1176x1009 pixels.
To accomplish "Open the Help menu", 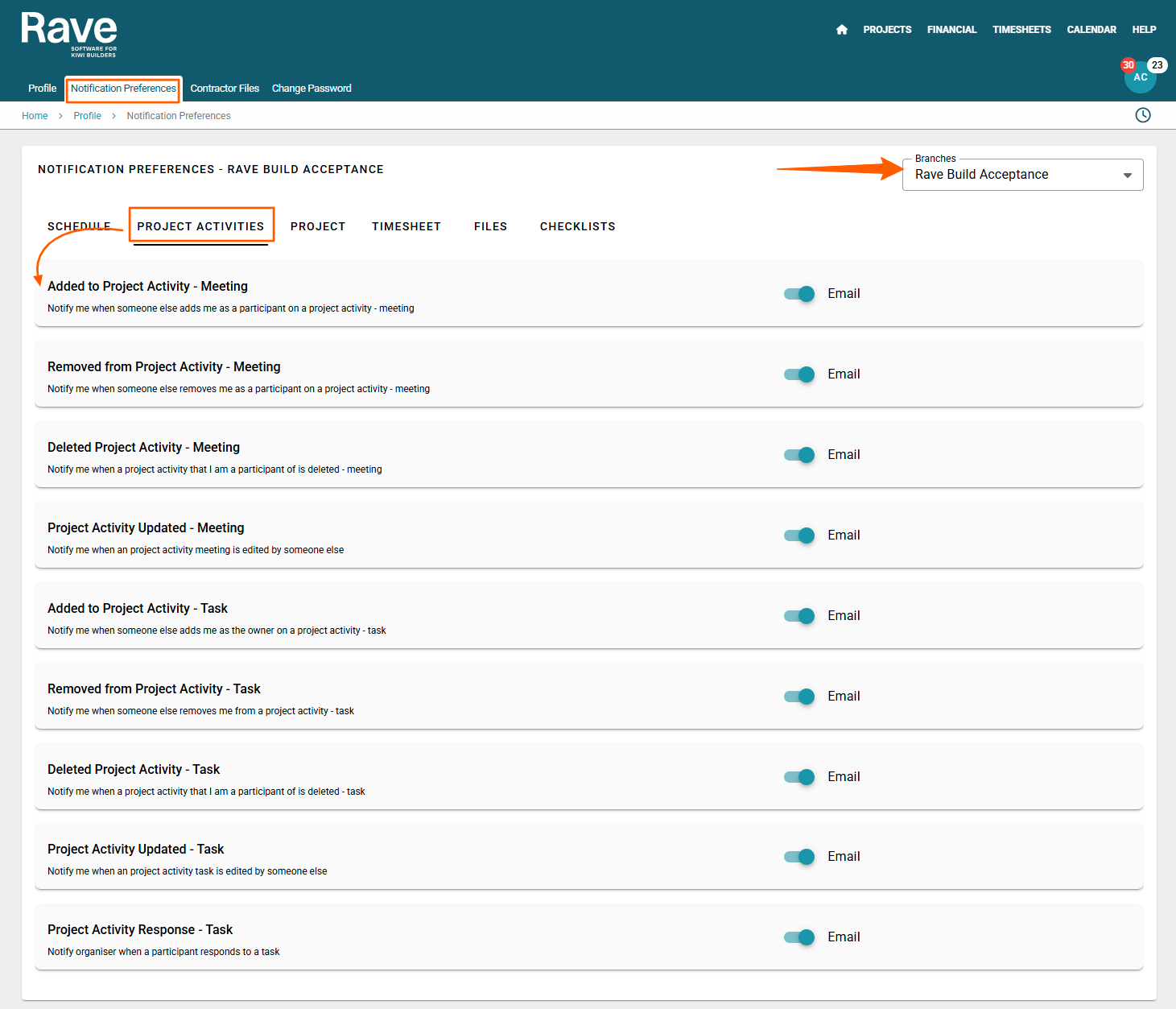I will 1144,30.
